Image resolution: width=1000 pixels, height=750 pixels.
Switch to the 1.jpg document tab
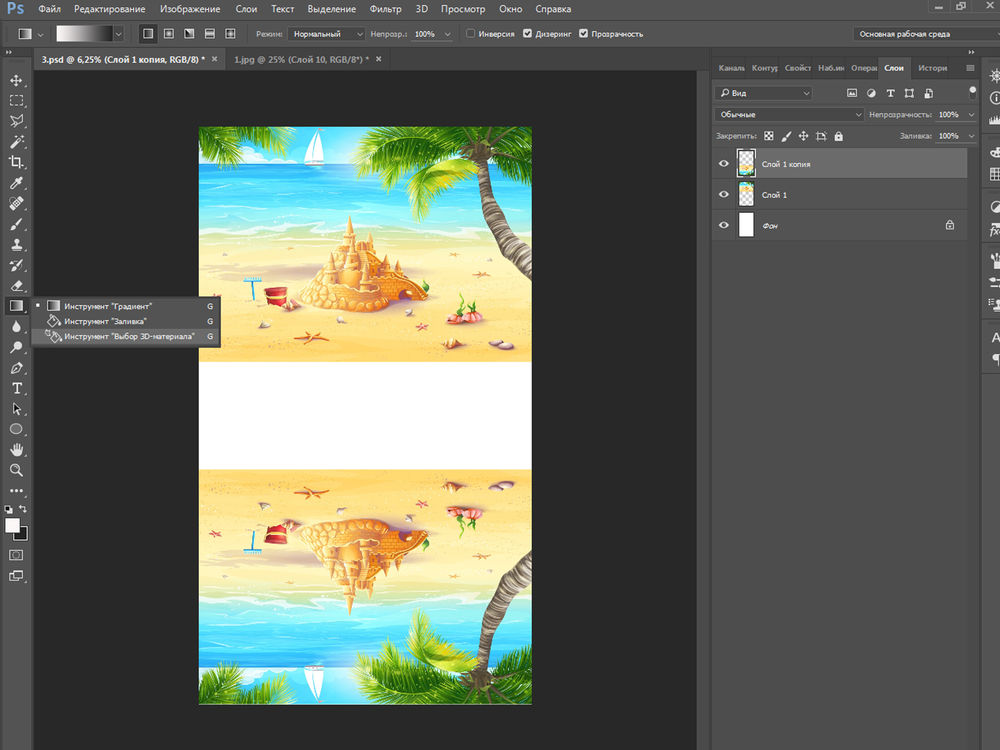298,60
